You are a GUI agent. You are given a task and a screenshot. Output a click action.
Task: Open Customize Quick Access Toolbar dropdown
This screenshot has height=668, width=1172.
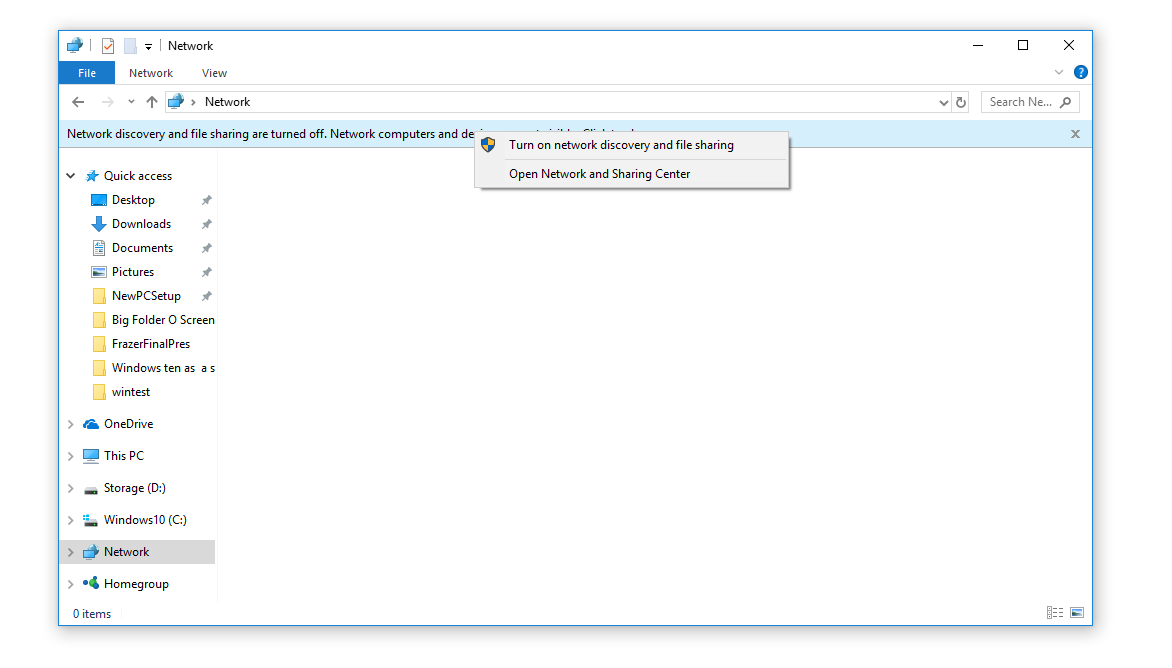(148, 46)
